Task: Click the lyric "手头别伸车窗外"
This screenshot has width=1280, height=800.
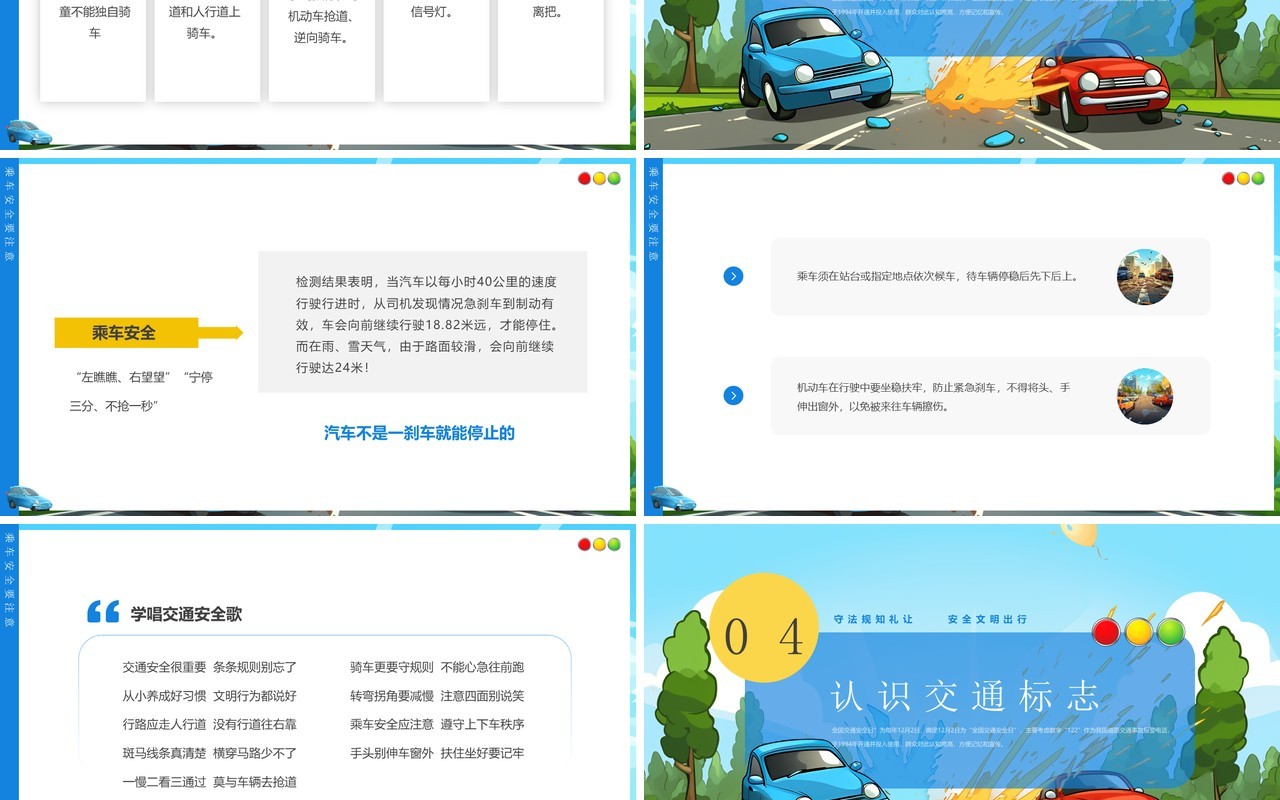Action: pos(392,753)
